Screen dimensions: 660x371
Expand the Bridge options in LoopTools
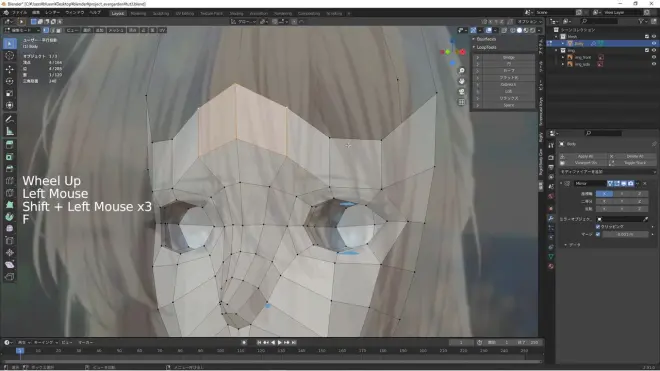click(478, 57)
